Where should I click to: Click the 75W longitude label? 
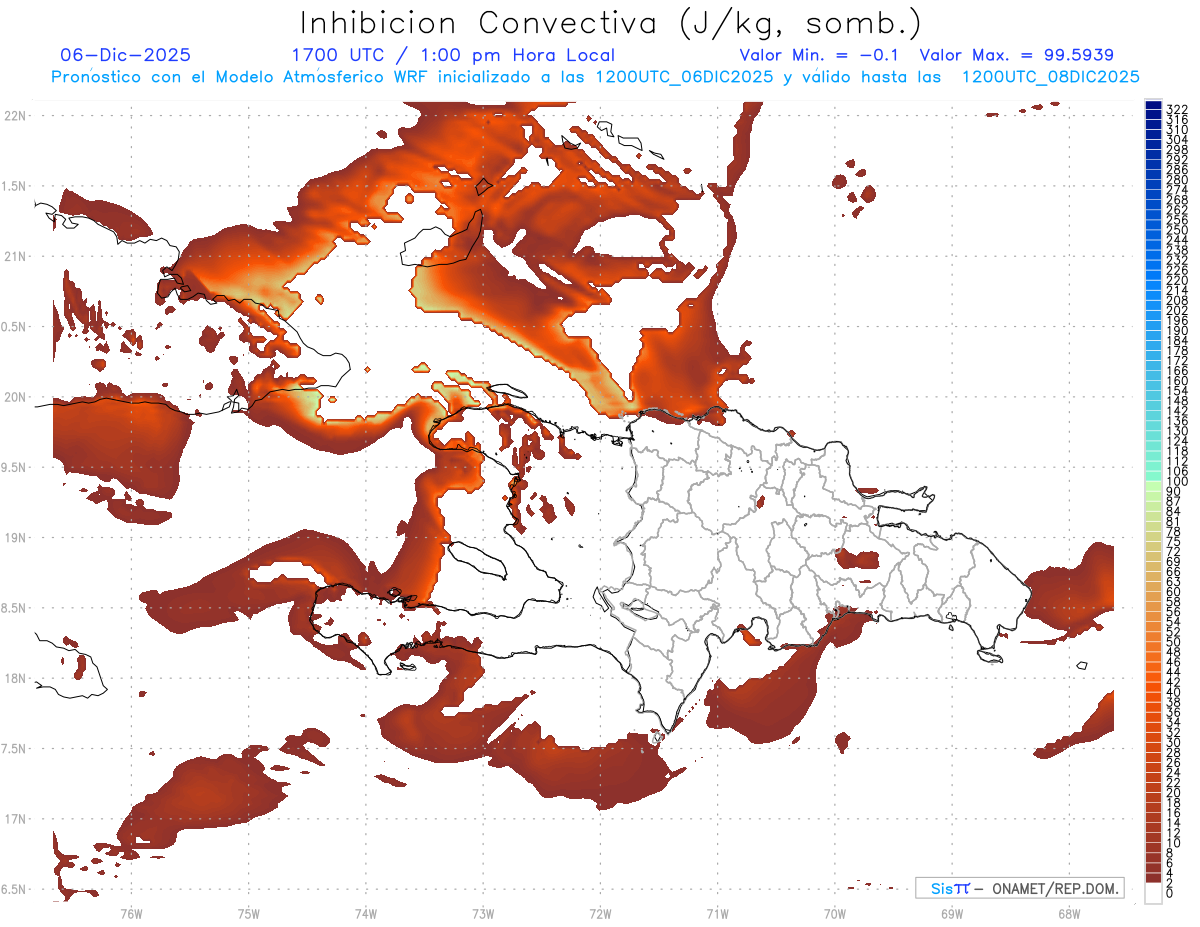click(x=249, y=913)
